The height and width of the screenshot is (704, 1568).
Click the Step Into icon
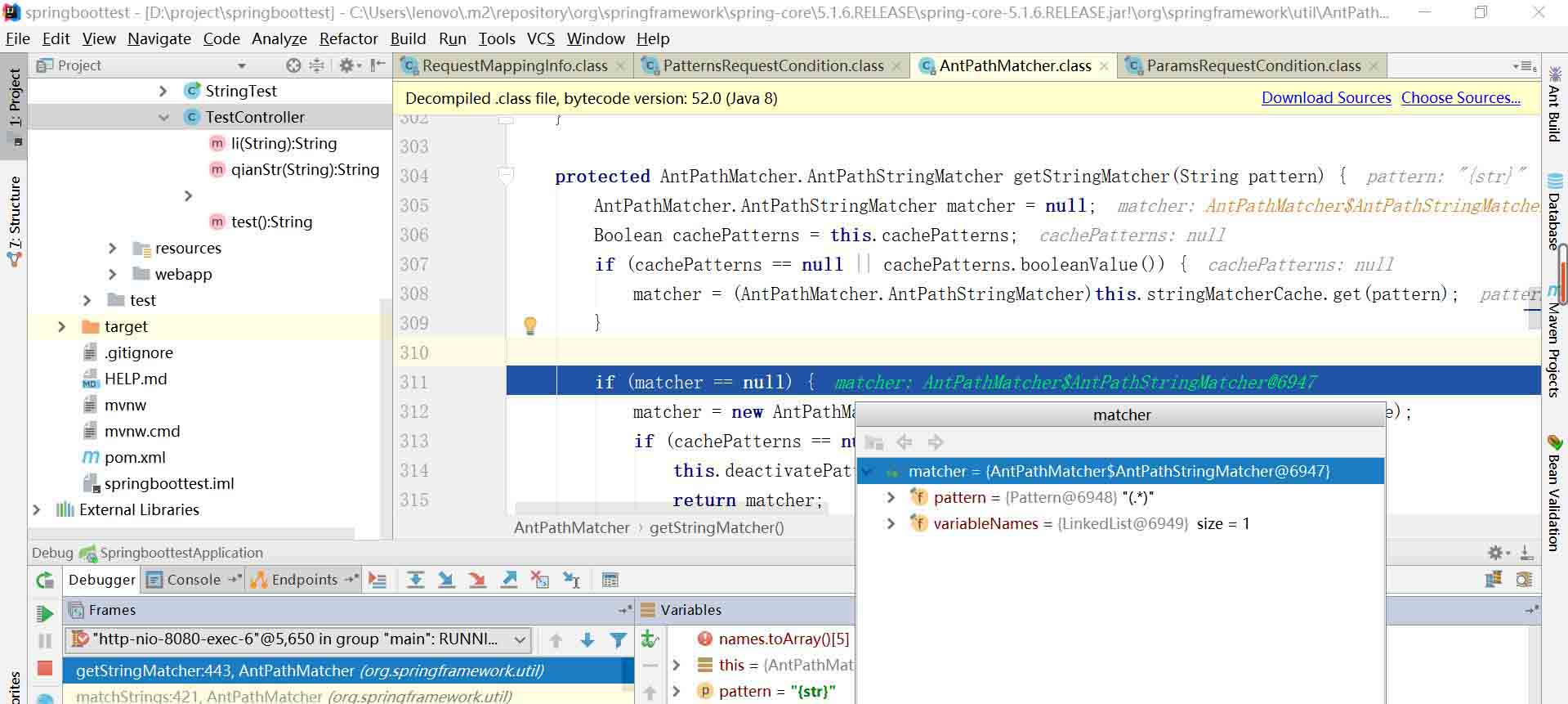coord(446,580)
